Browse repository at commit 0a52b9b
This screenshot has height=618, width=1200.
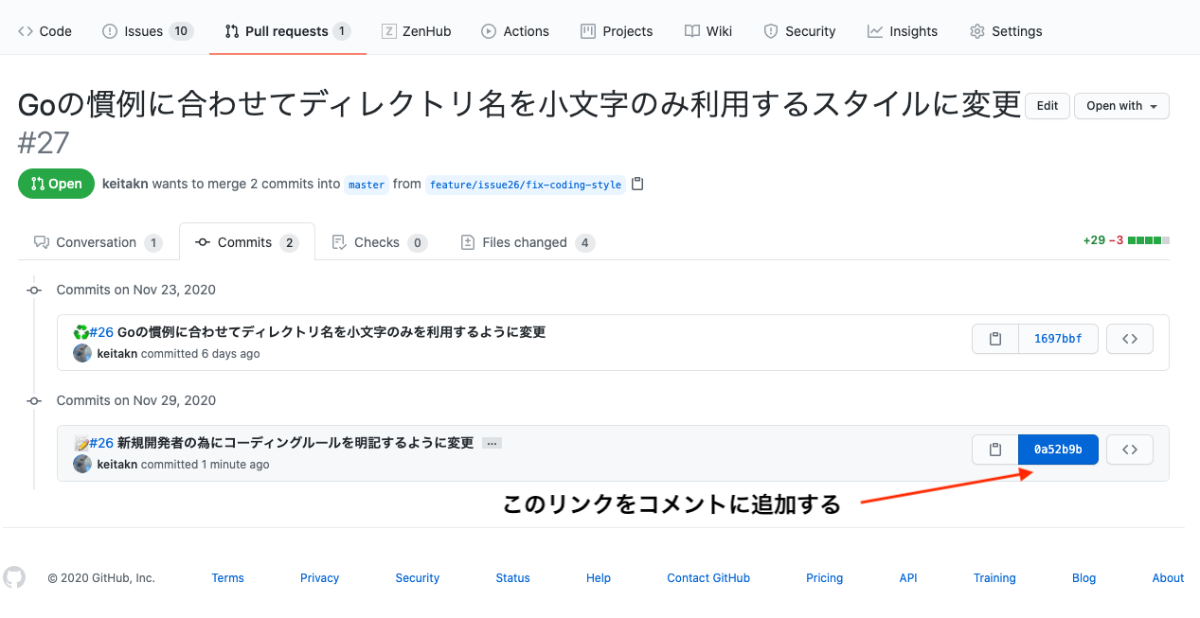(x=1130, y=450)
